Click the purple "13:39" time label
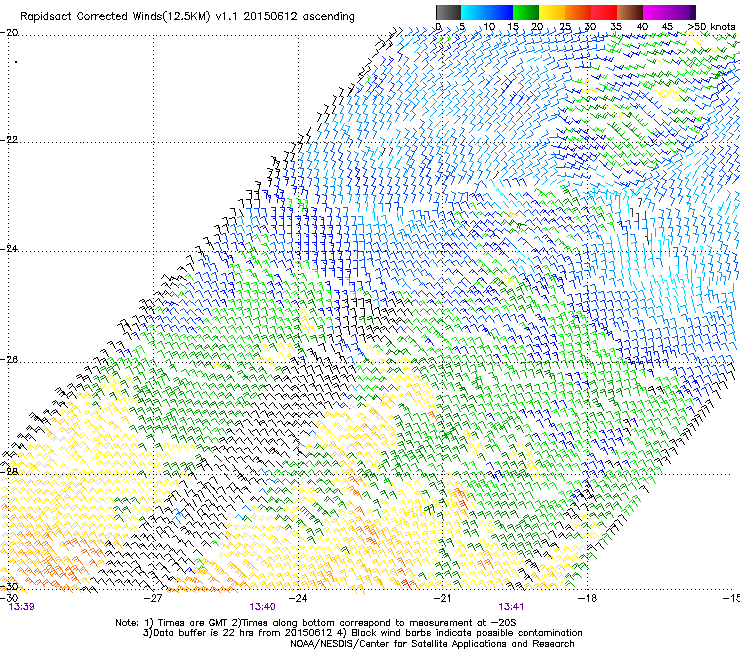Screen dimensions: 740x650 coord(22,607)
